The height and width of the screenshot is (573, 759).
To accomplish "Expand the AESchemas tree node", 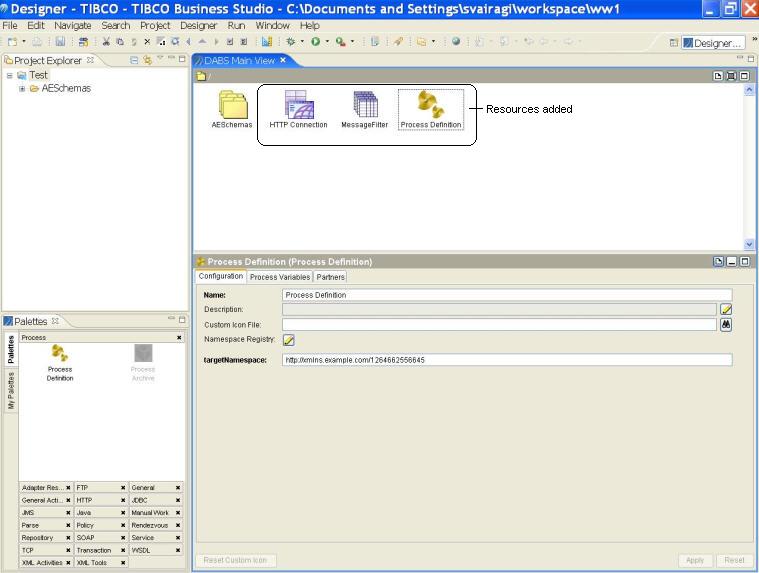I will [22, 89].
